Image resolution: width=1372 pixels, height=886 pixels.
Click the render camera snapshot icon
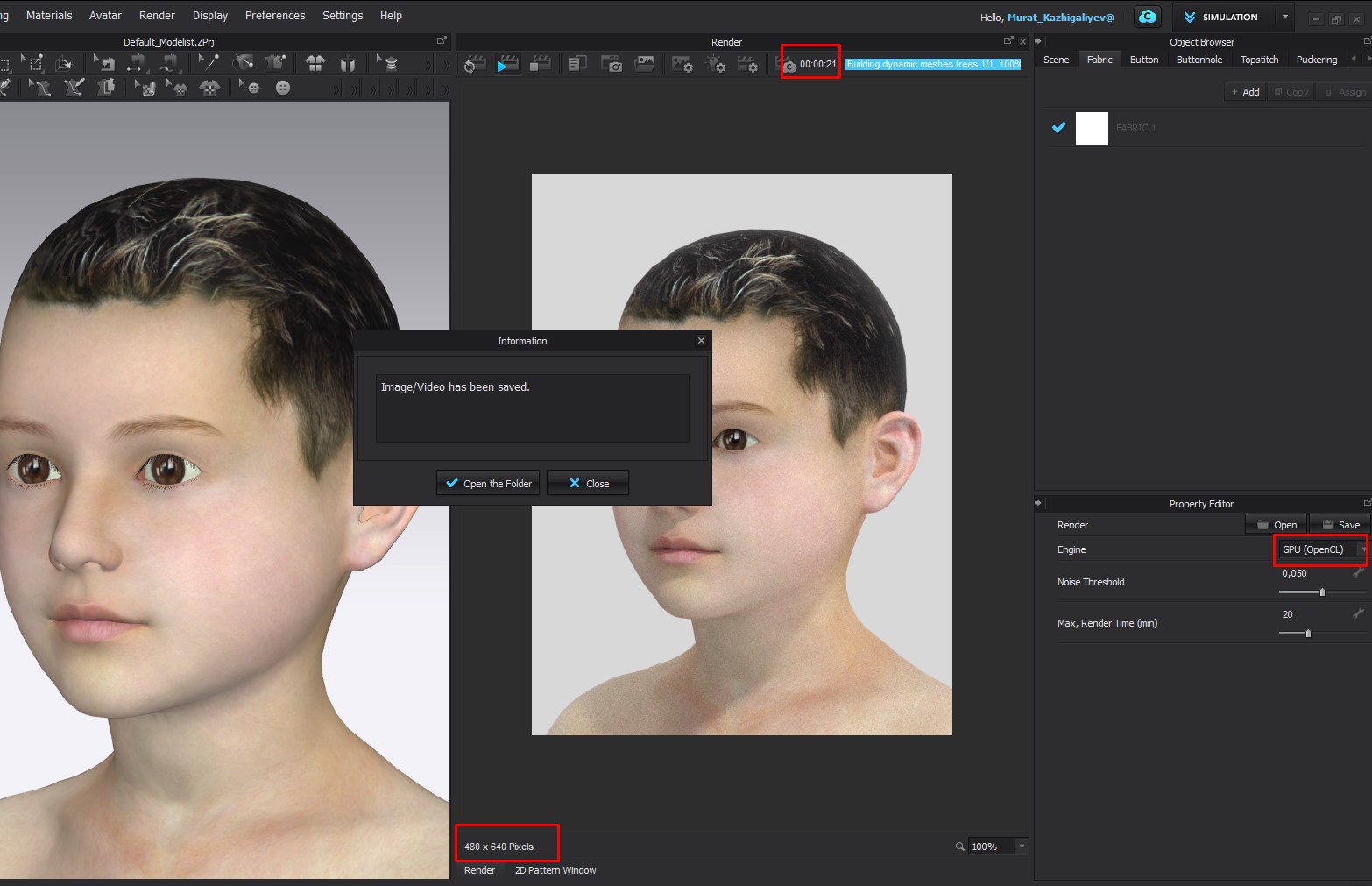(x=611, y=64)
